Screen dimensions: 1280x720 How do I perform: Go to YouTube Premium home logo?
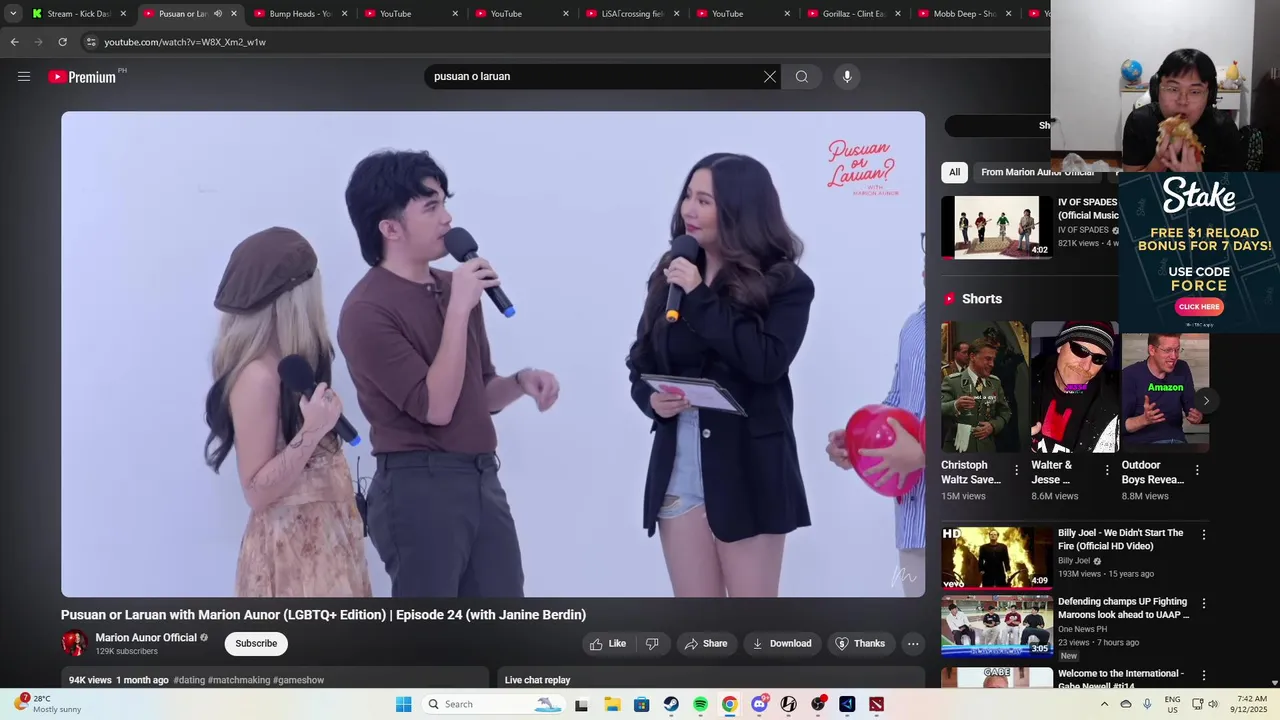[x=83, y=76]
